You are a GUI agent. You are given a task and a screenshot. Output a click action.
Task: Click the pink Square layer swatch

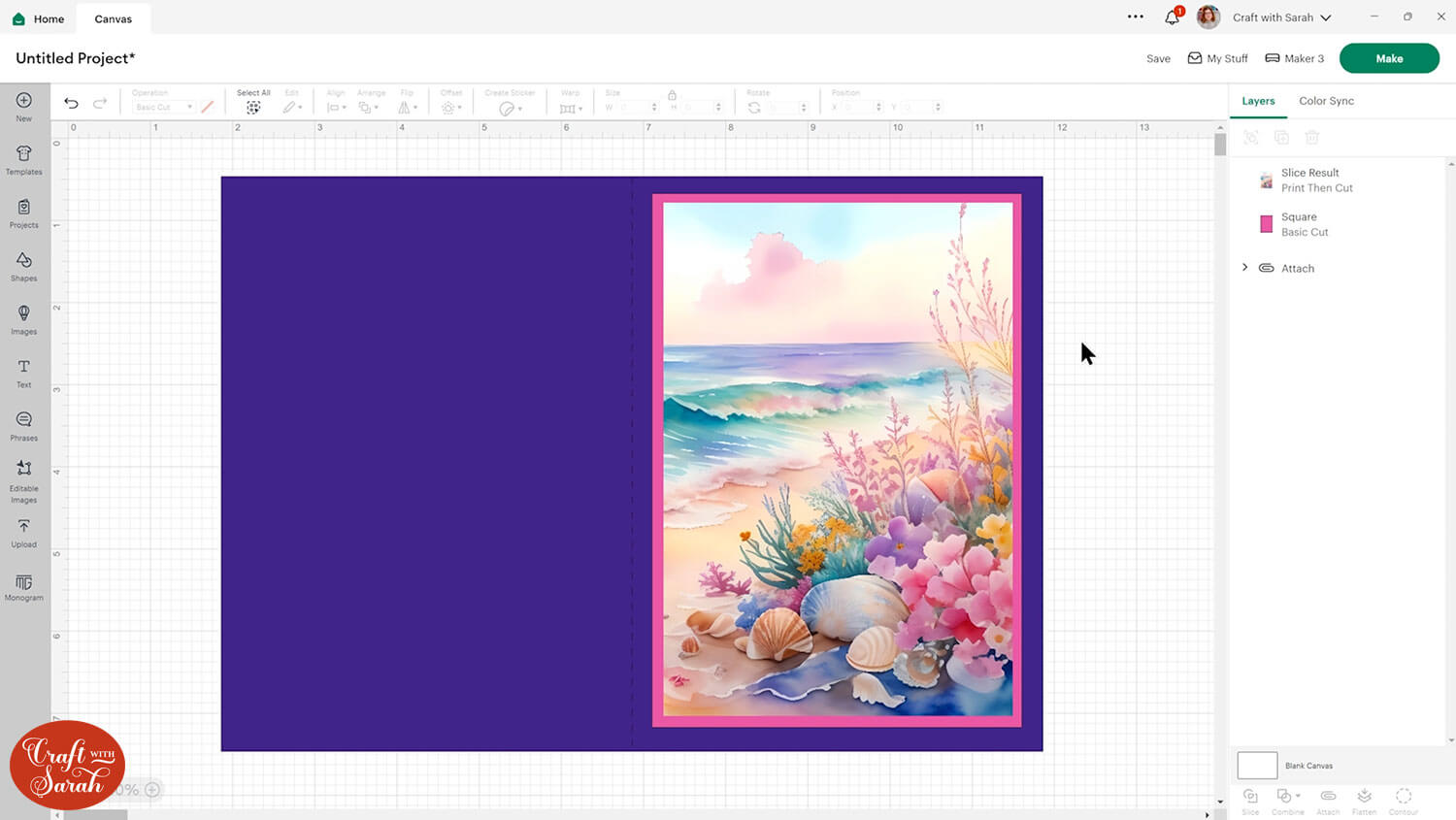click(x=1266, y=224)
